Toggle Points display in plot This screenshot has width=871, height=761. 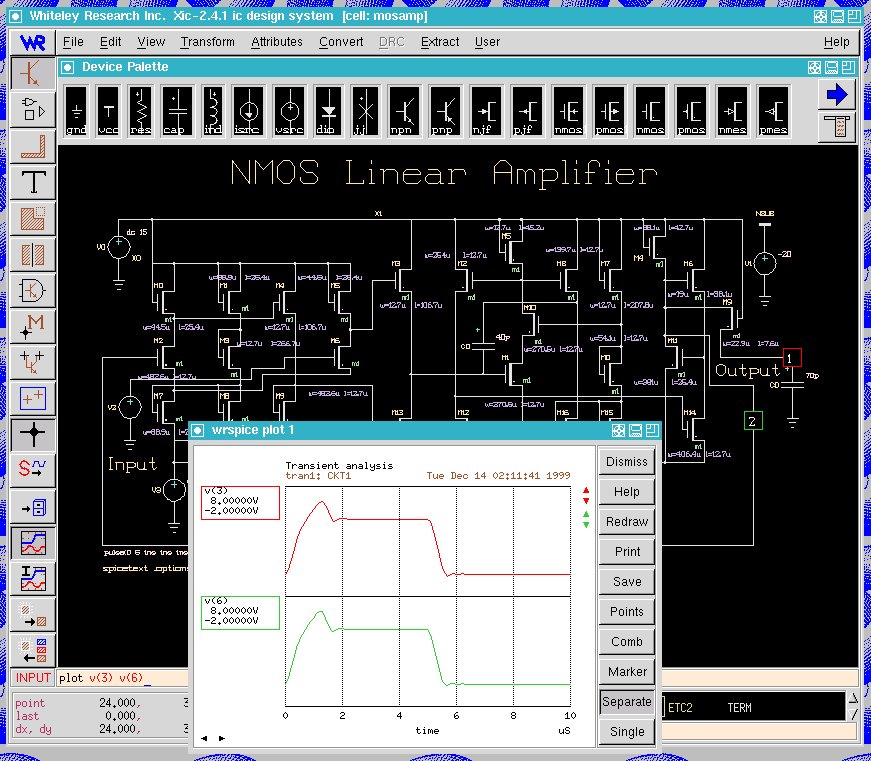(x=627, y=612)
